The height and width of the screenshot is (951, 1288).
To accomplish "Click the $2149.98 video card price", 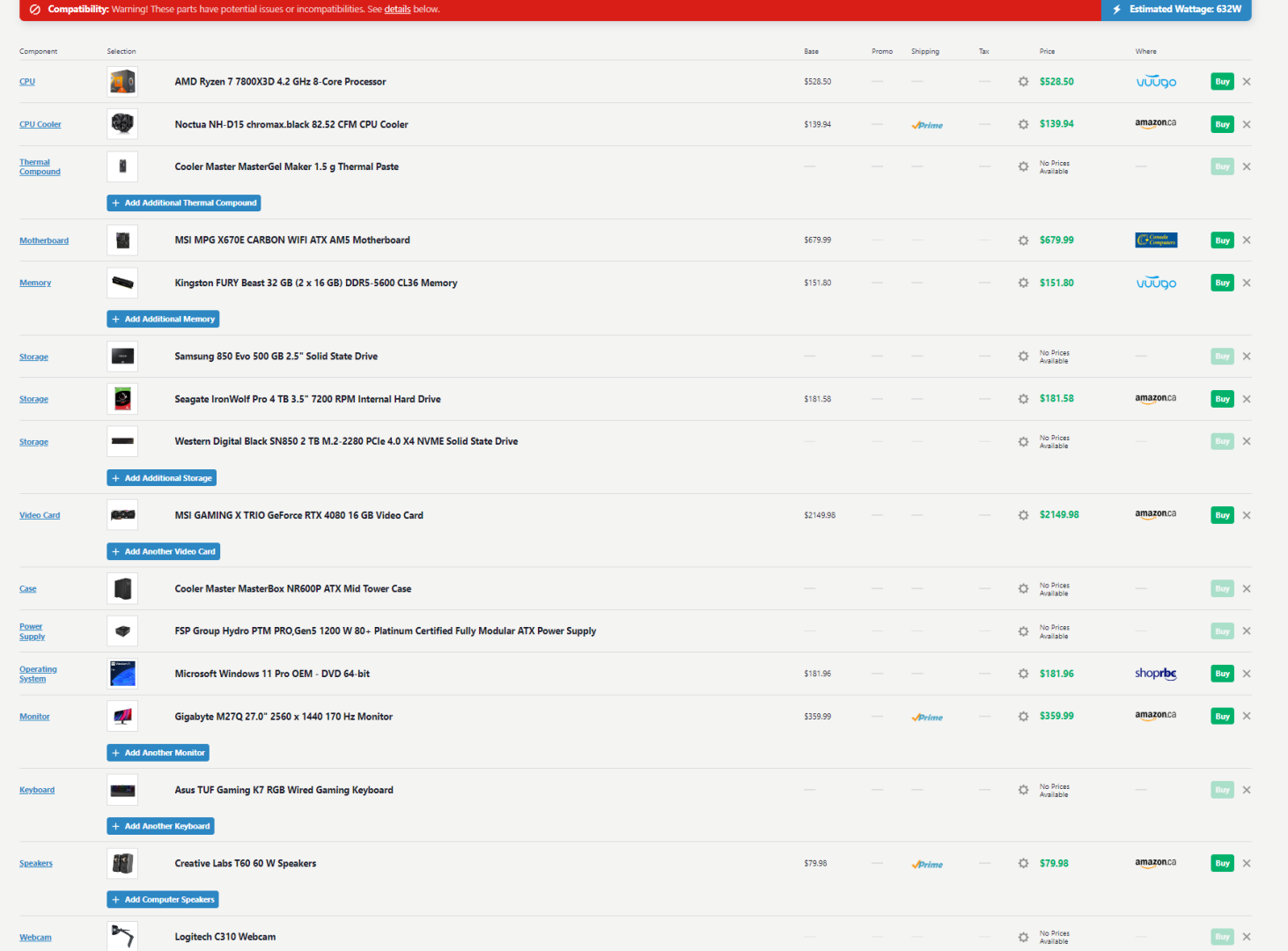I will 1059,515.
